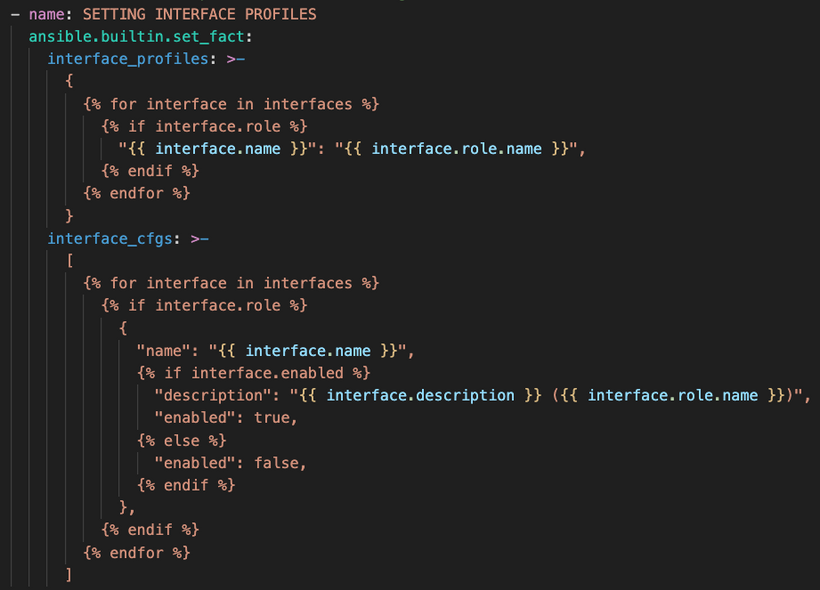Click the folded scalar indicator after interface_profiles
820x590 pixels.
click(x=236, y=59)
